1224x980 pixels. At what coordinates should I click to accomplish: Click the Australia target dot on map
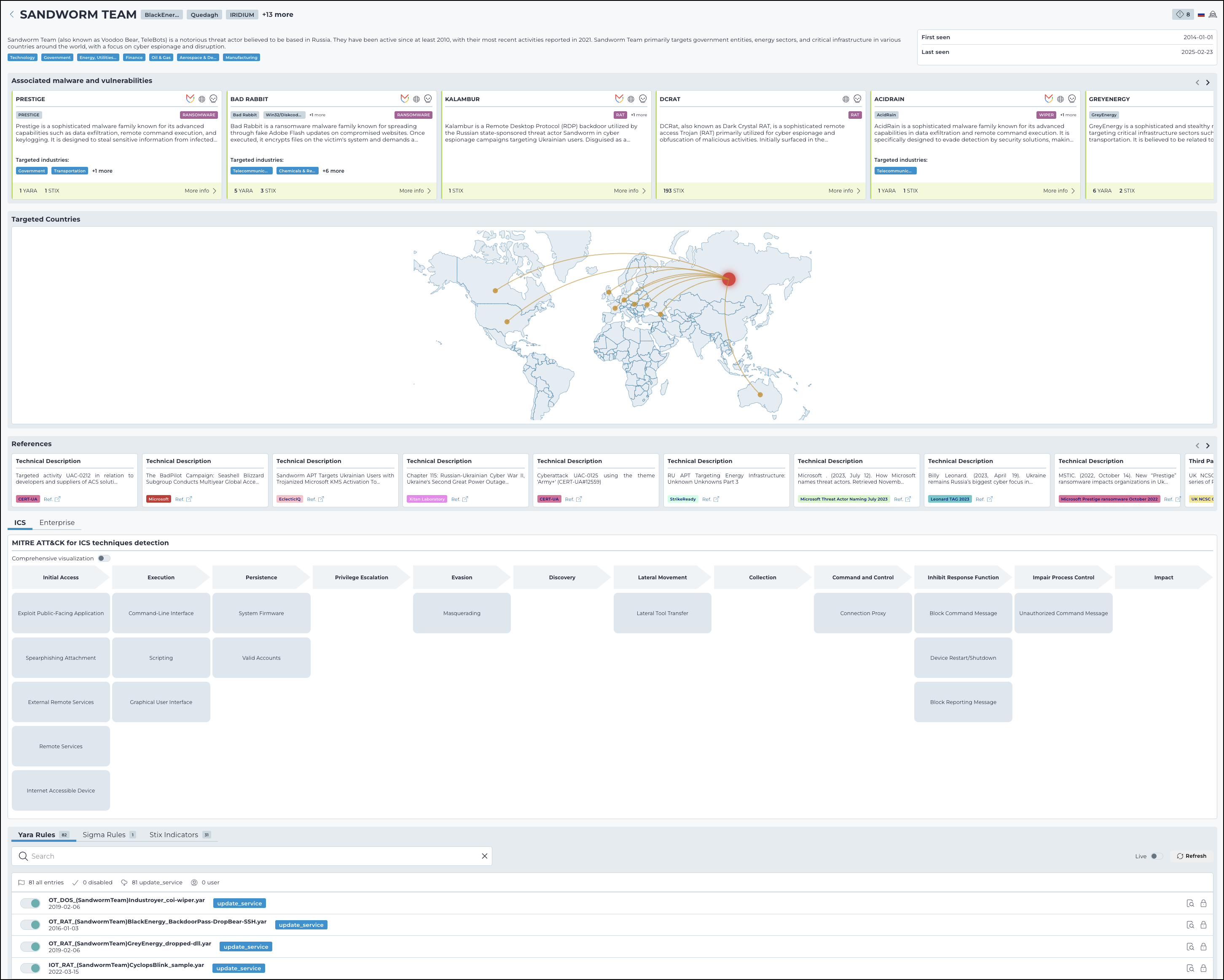click(760, 394)
